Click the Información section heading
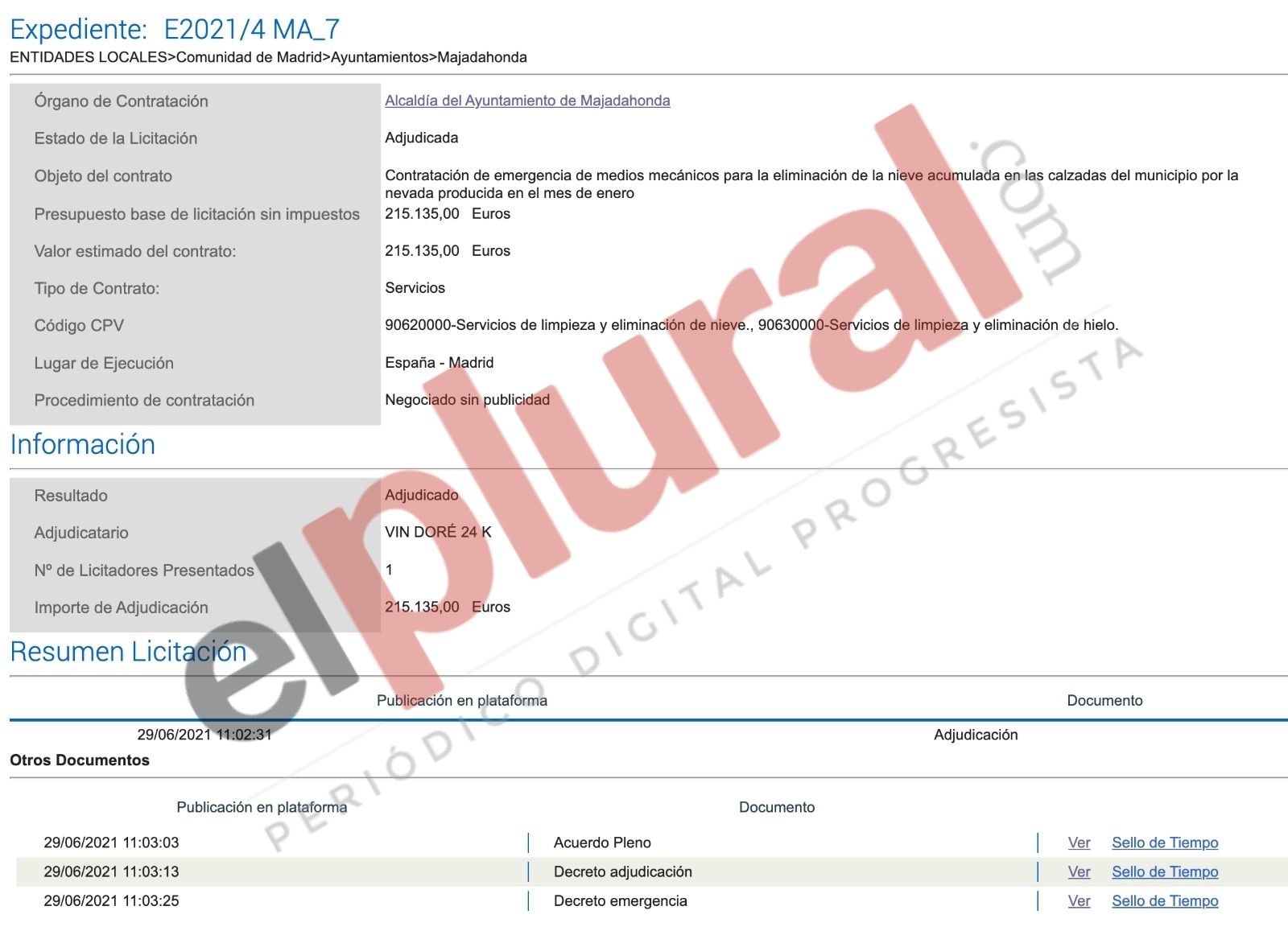 pos(82,444)
